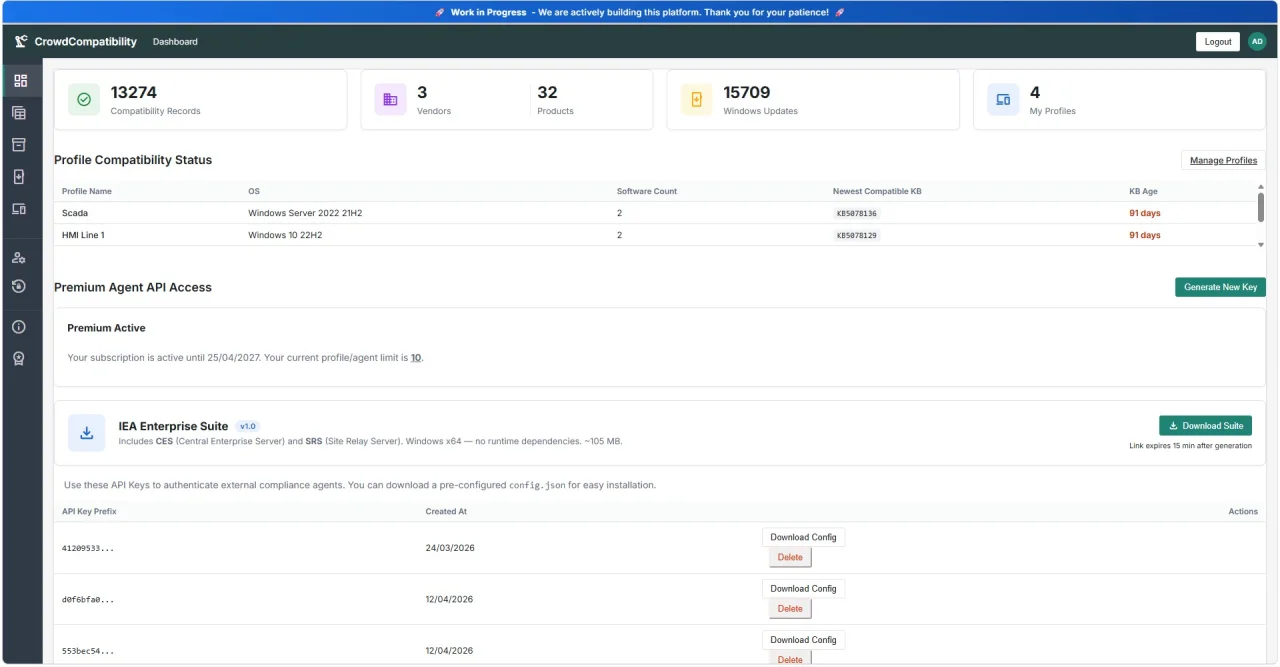Select the 'HMI Line 1' profile name
The image size is (1280, 667).
click(83, 235)
